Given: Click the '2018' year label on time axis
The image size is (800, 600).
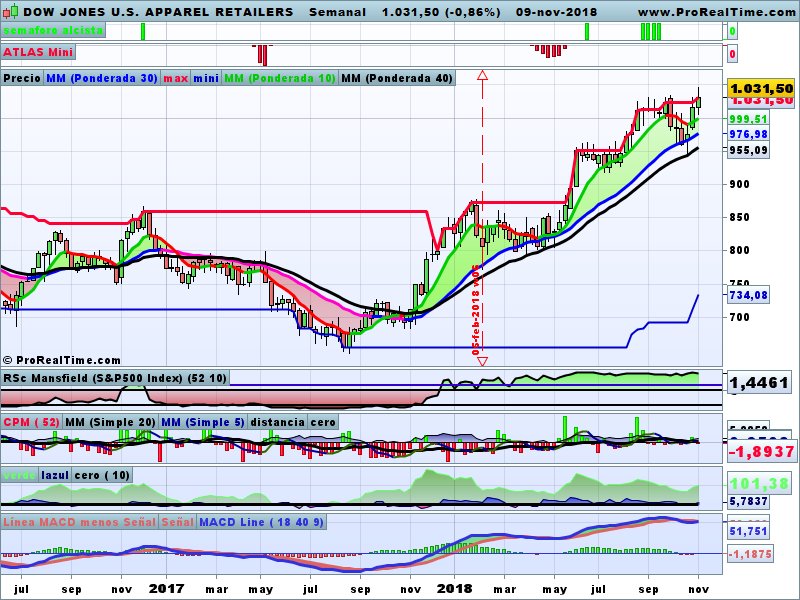Looking at the screenshot, I should click(x=455, y=589).
